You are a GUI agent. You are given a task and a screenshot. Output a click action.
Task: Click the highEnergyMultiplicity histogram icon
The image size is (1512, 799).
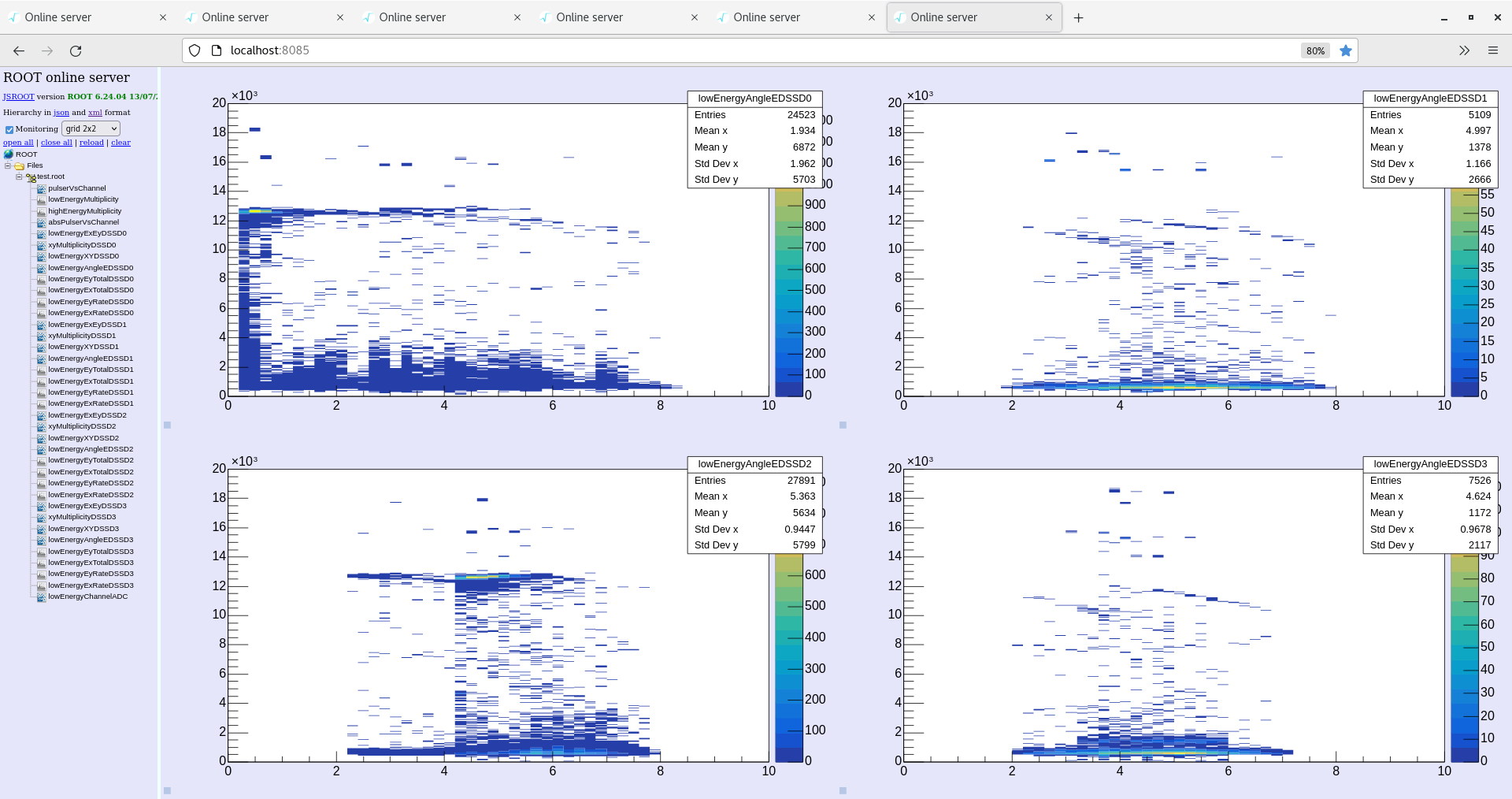40,210
